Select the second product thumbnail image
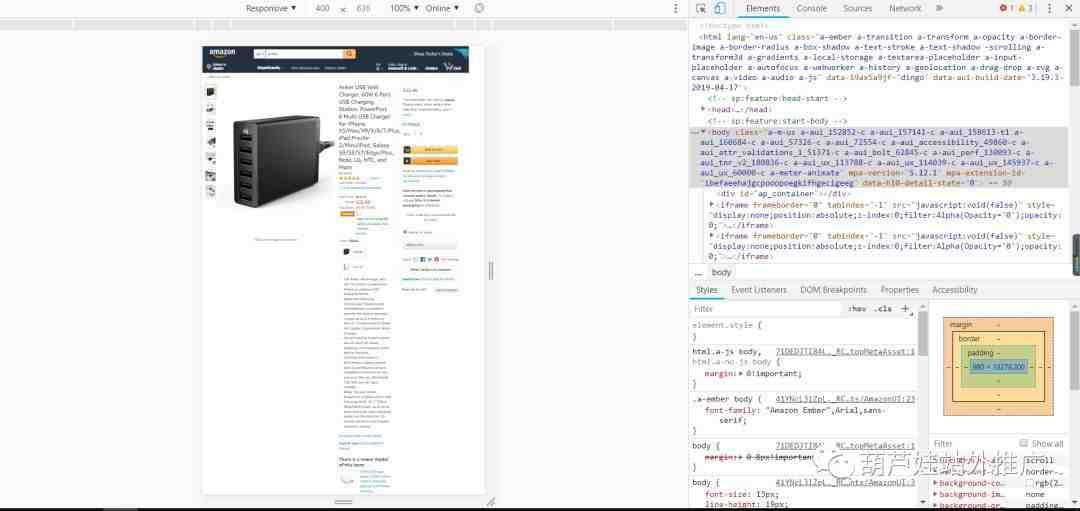 click(x=210, y=108)
